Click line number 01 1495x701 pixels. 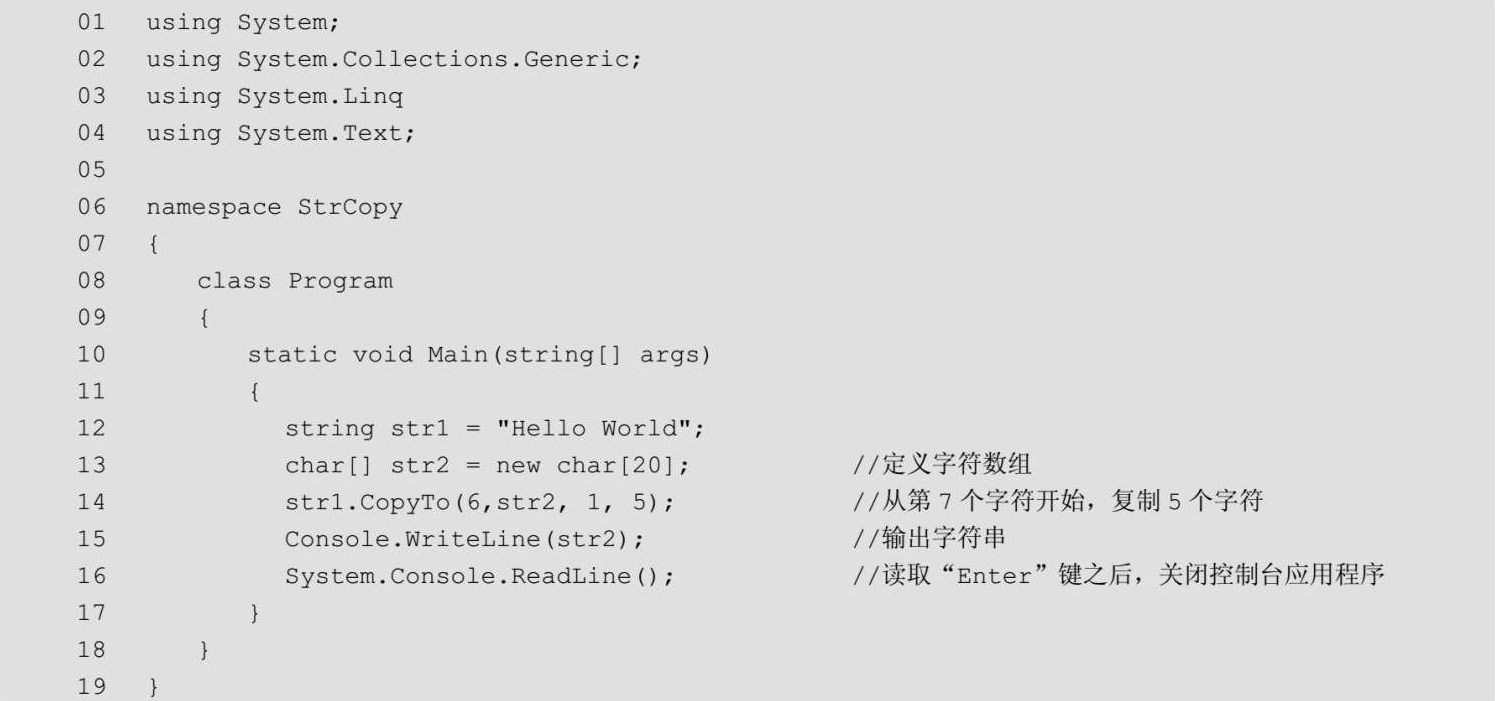click(91, 22)
